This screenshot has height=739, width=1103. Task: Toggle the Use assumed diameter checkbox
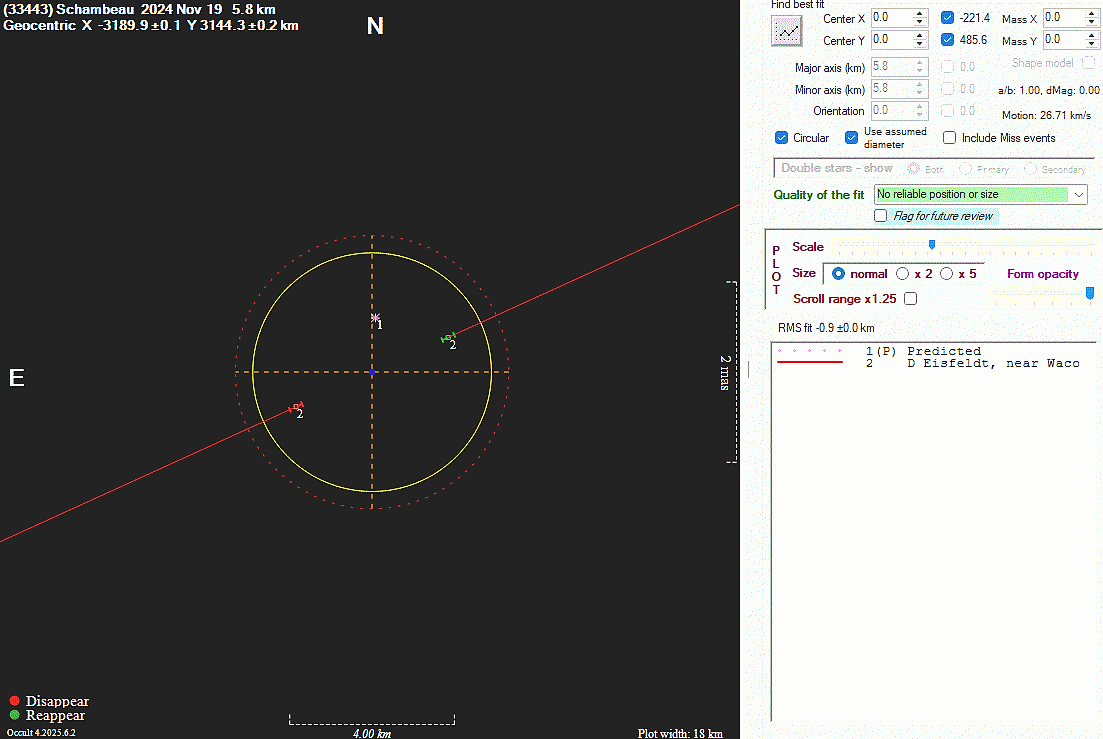click(851, 138)
